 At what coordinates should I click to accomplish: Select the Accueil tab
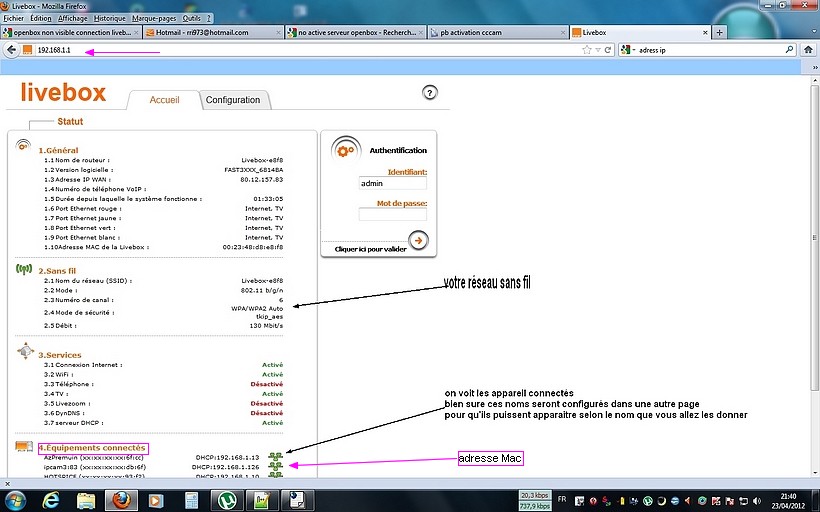(164, 100)
